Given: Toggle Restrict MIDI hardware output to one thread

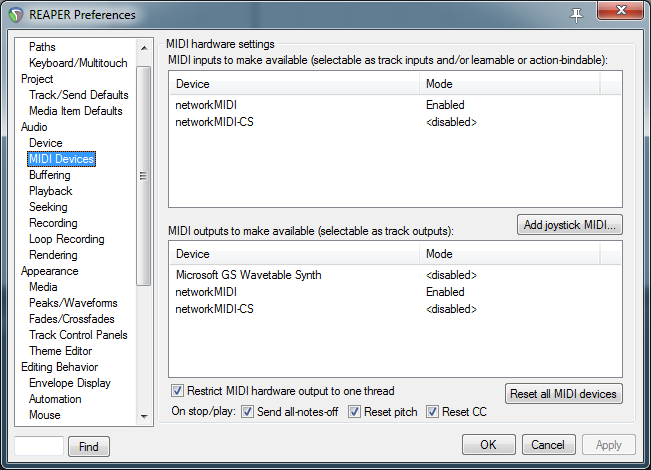Looking at the screenshot, I should (179, 391).
